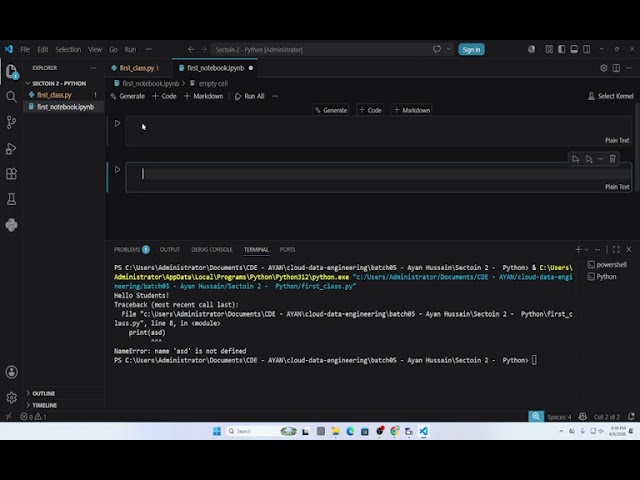Open the View menu
The image size is (640, 480).
pos(95,49)
